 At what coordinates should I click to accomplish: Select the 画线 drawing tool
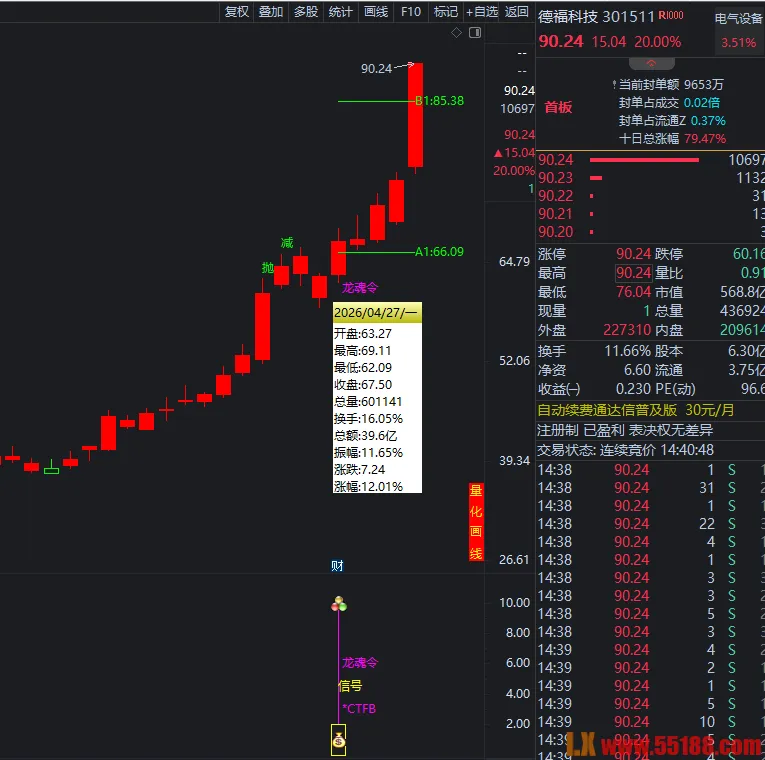coord(376,11)
